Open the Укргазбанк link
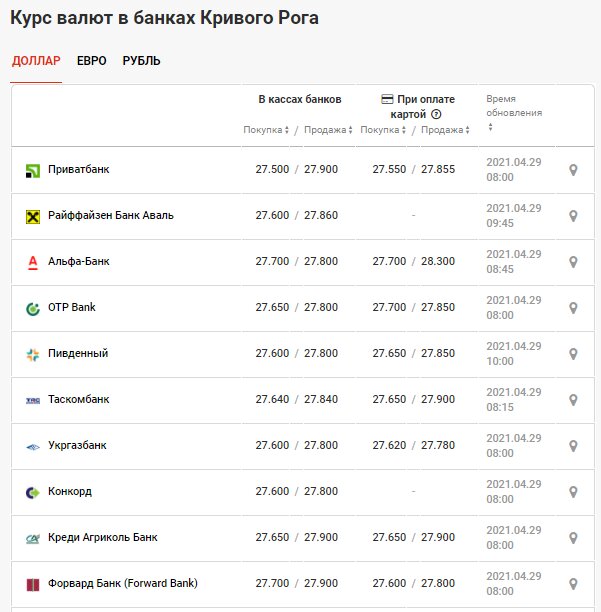The image size is (601, 612). [x=77, y=445]
